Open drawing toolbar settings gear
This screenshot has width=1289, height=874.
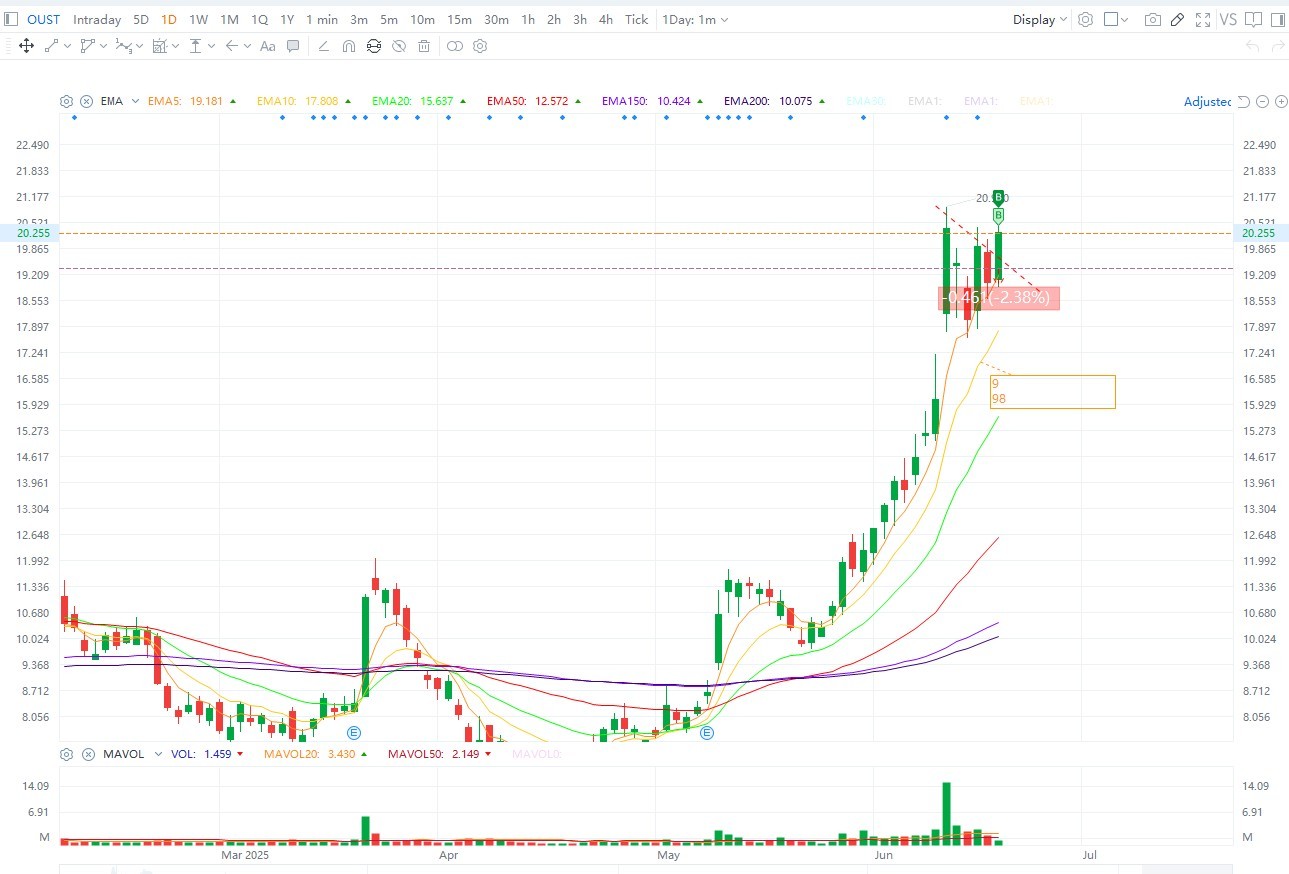coord(480,46)
